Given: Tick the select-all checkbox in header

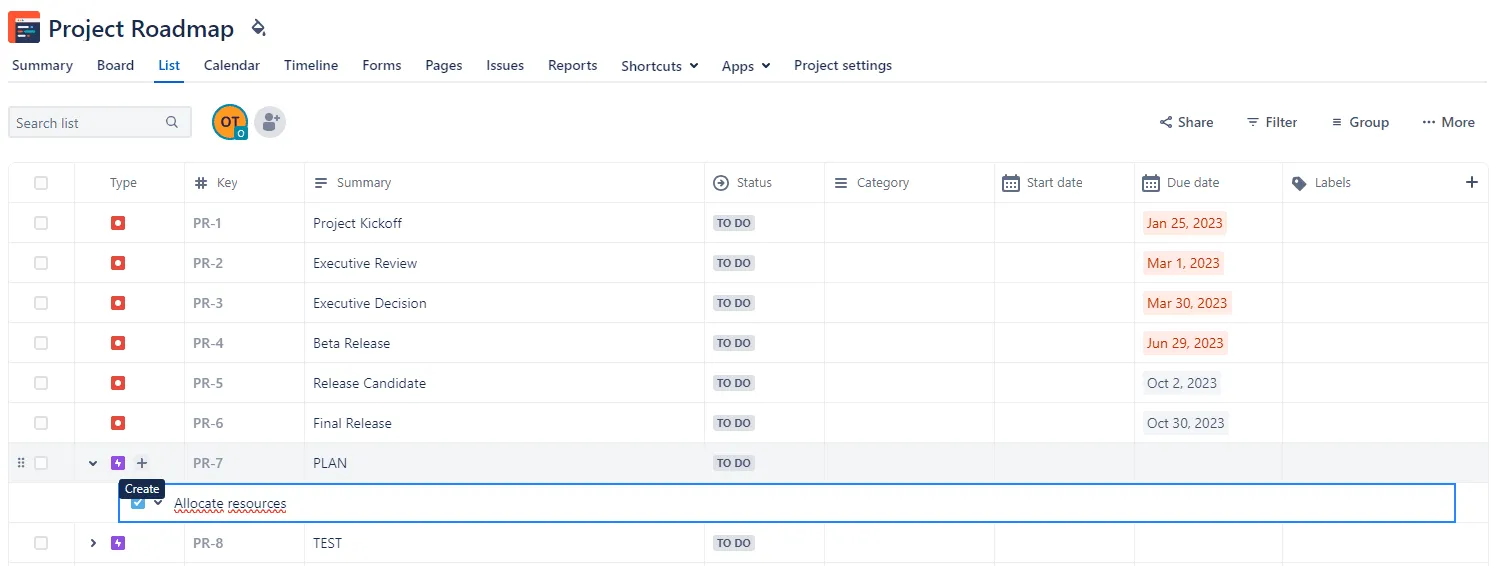Looking at the screenshot, I should point(41,183).
